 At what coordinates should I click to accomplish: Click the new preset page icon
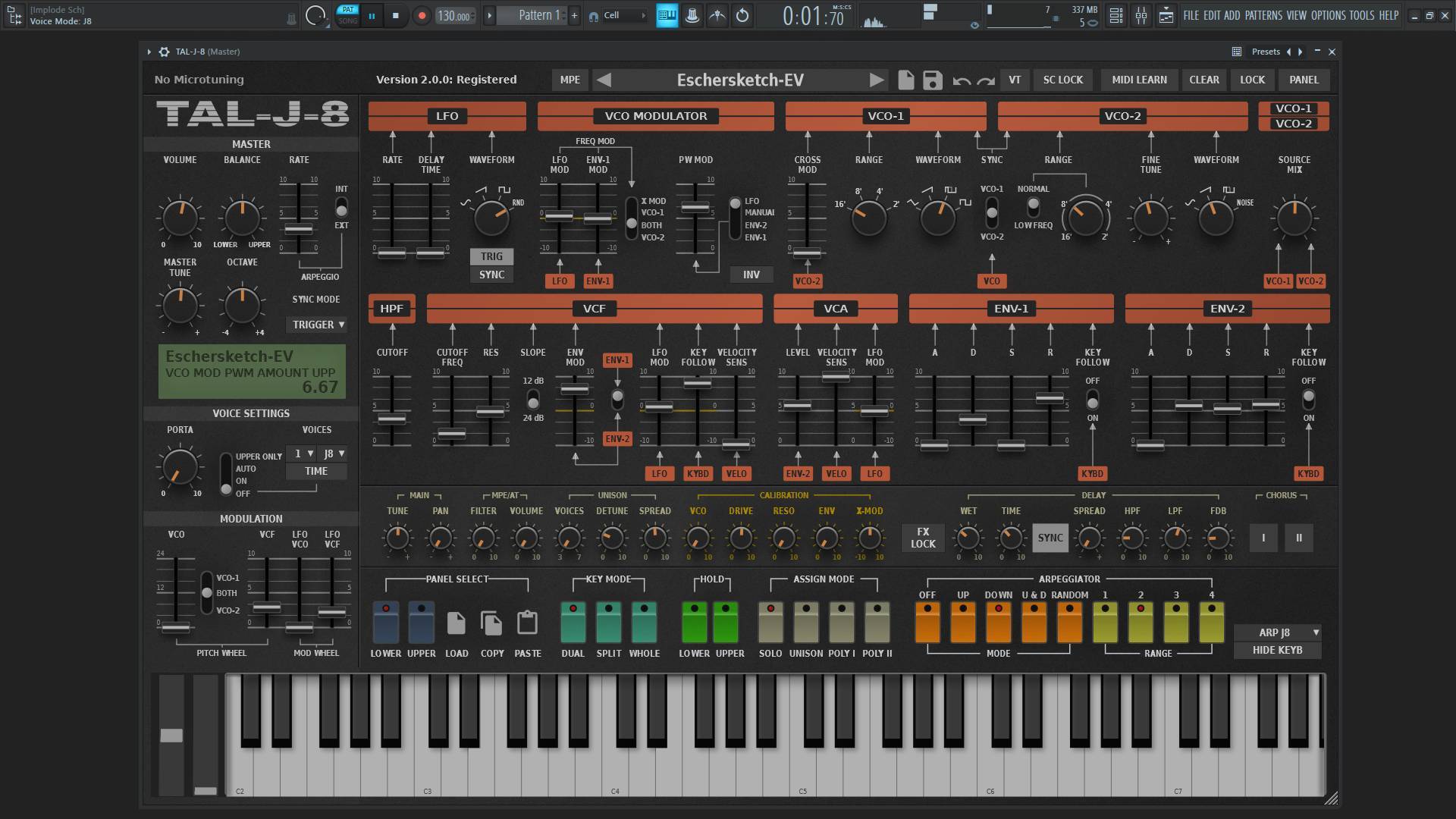905,80
